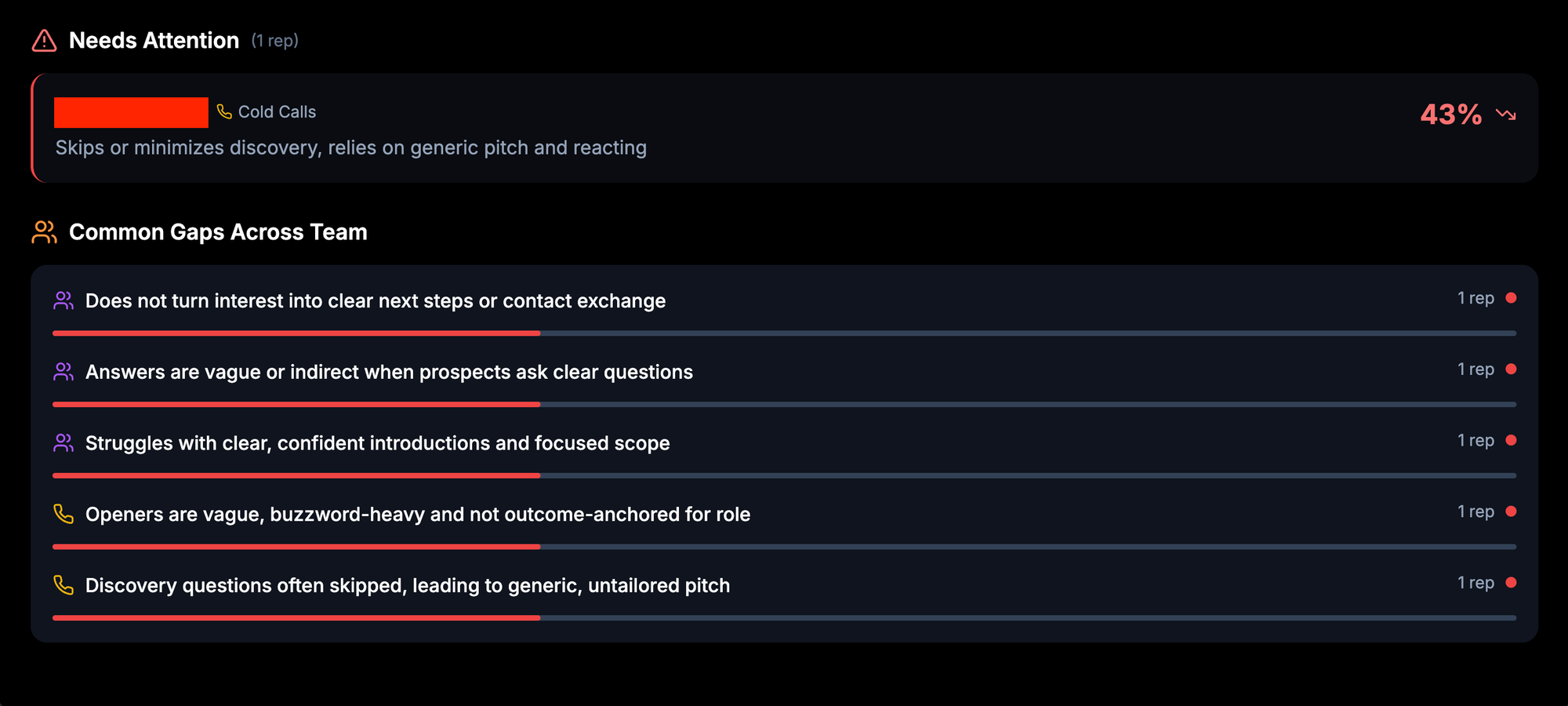The image size is (1568, 706).
Task: Click people icon beside 'Answers are vague'
Action: [x=64, y=372]
